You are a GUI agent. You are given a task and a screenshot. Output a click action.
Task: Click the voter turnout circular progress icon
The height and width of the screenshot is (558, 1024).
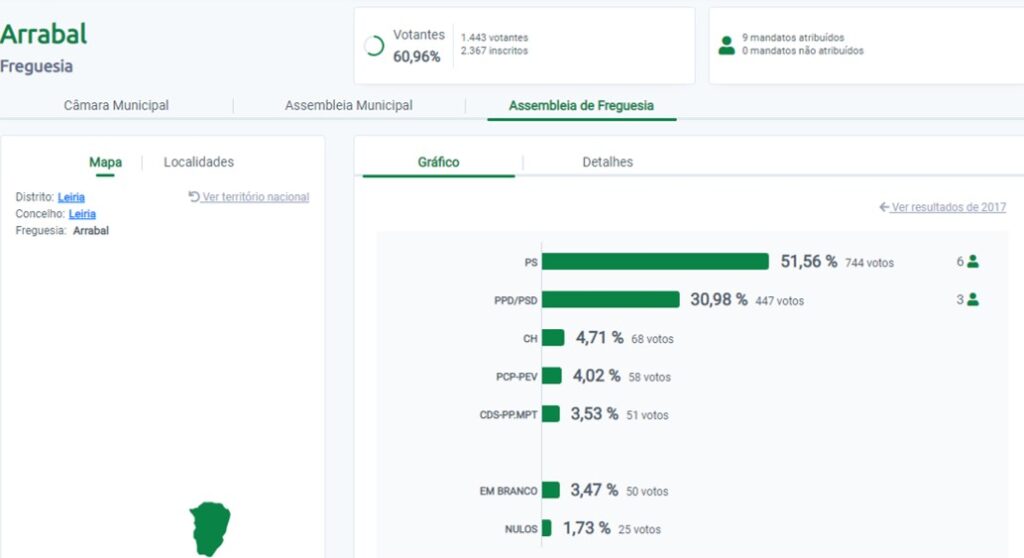(x=375, y=46)
